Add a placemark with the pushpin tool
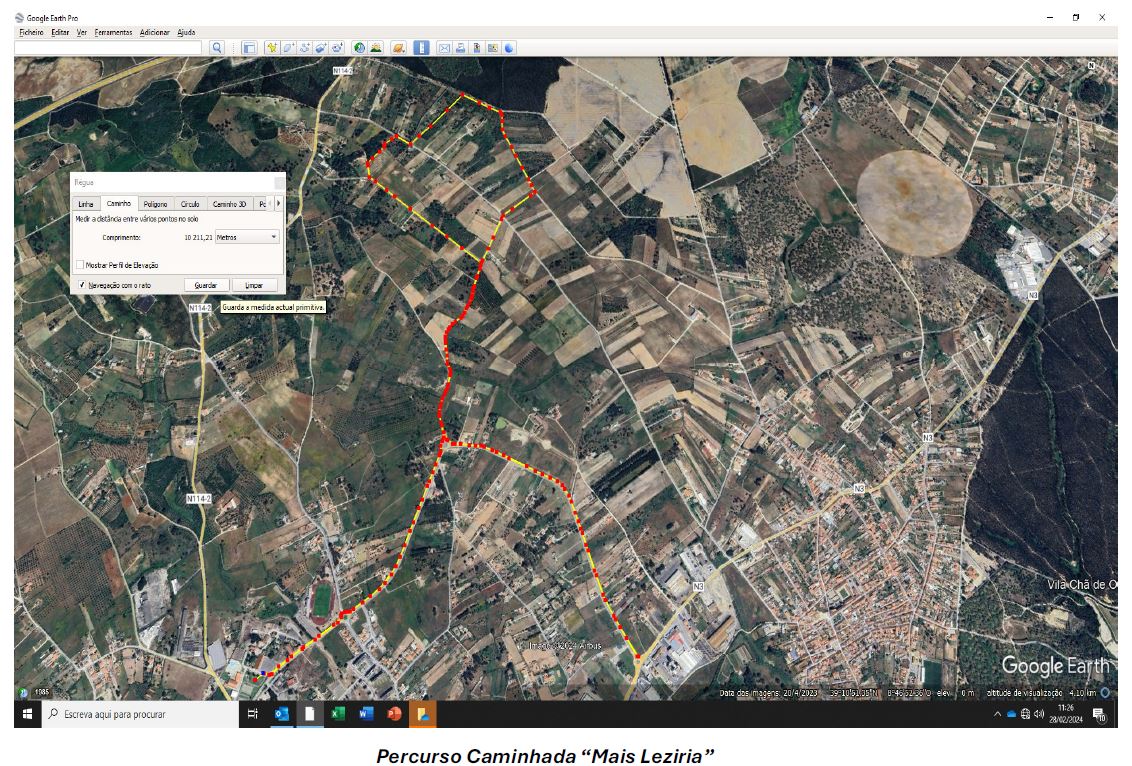Screen dimensions: 1132x766 pos(272,47)
